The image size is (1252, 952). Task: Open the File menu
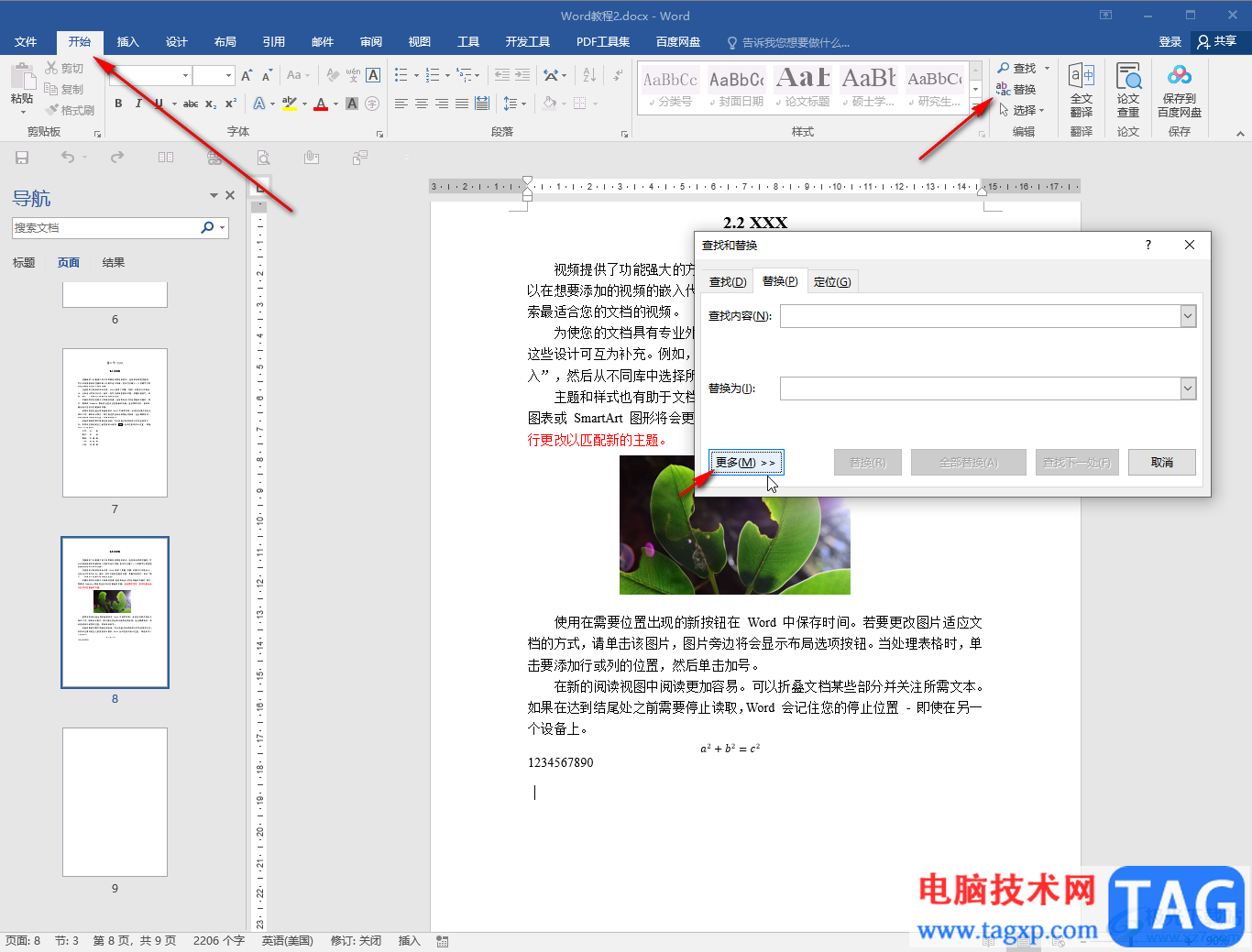pos(26,42)
